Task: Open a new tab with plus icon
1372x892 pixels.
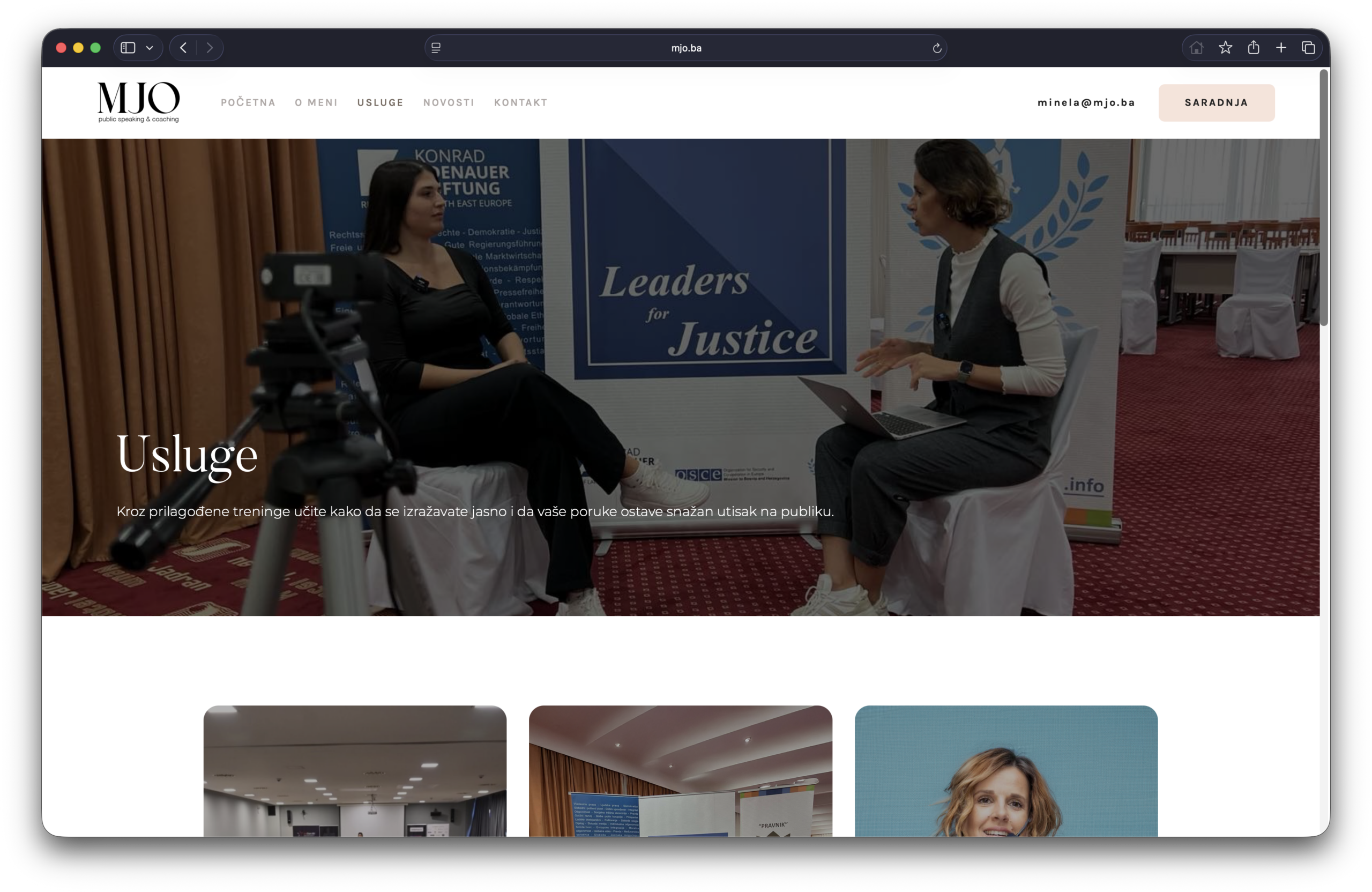Action: pos(1281,48)
